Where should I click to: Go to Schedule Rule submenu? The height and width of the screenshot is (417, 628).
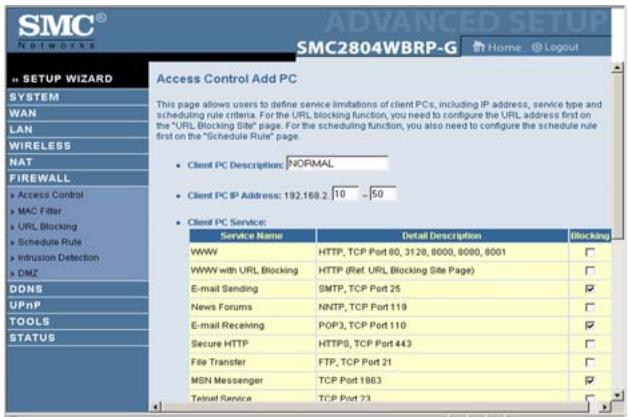[x=49, y=242]
